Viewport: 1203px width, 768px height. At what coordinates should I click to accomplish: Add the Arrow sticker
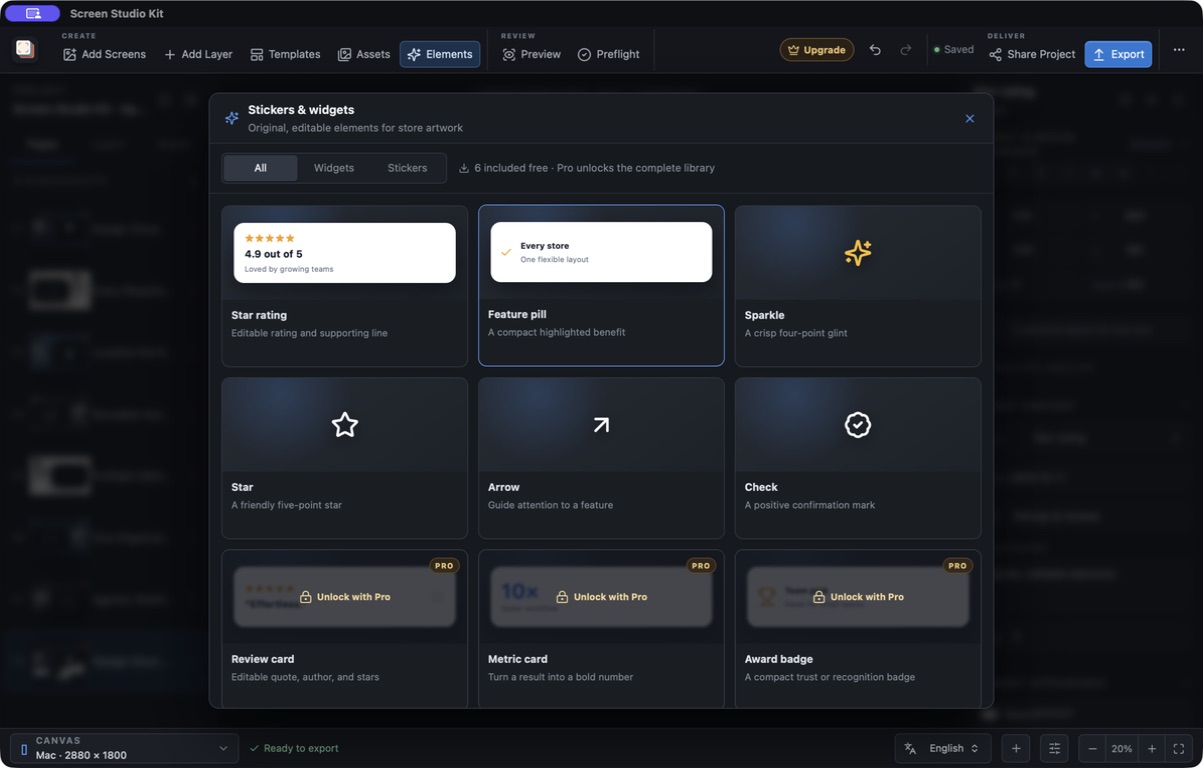point(601,458)
